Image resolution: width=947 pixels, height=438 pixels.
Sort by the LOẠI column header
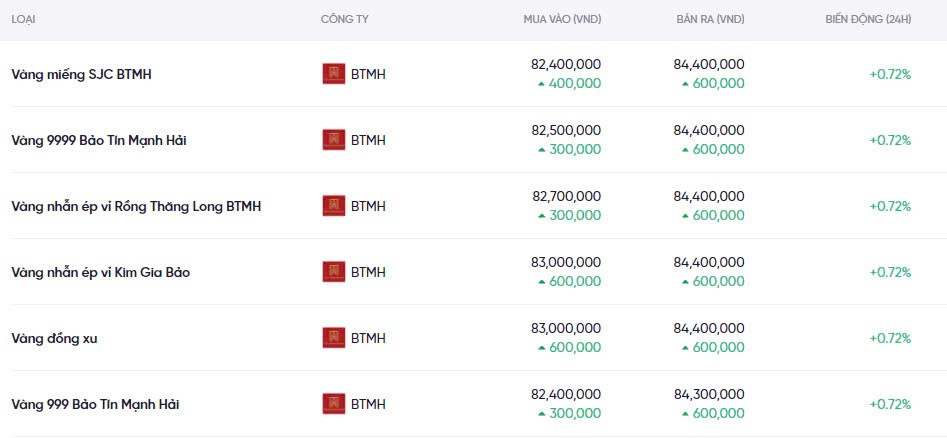pos(24,19)
